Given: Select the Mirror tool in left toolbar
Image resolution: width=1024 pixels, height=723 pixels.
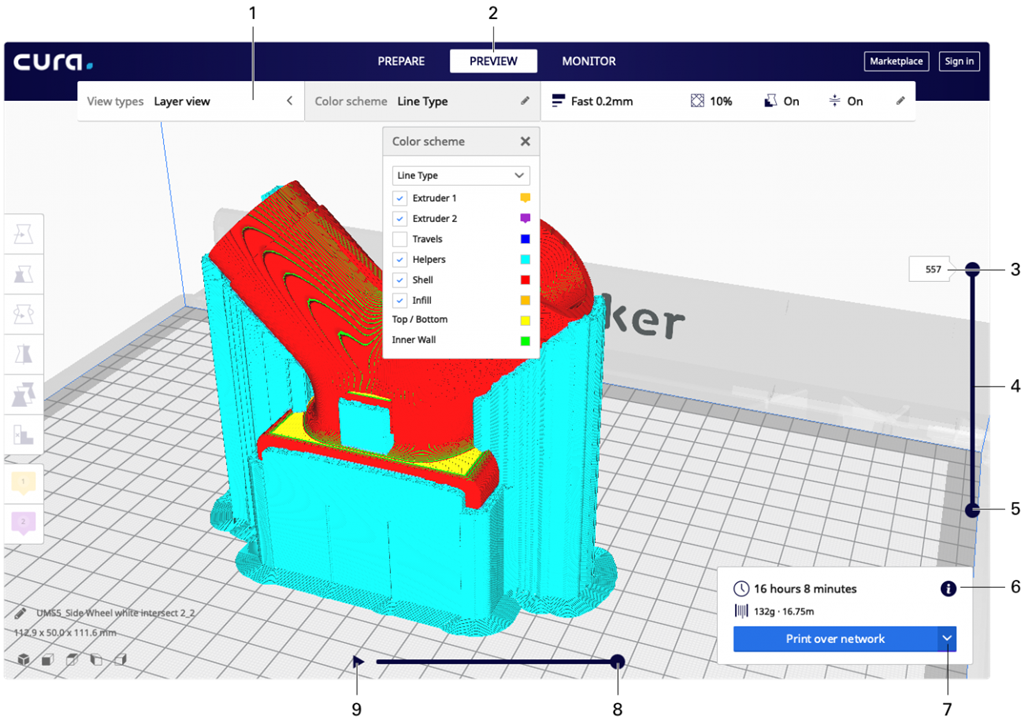Looking at the screenshot, I should 23,353.
